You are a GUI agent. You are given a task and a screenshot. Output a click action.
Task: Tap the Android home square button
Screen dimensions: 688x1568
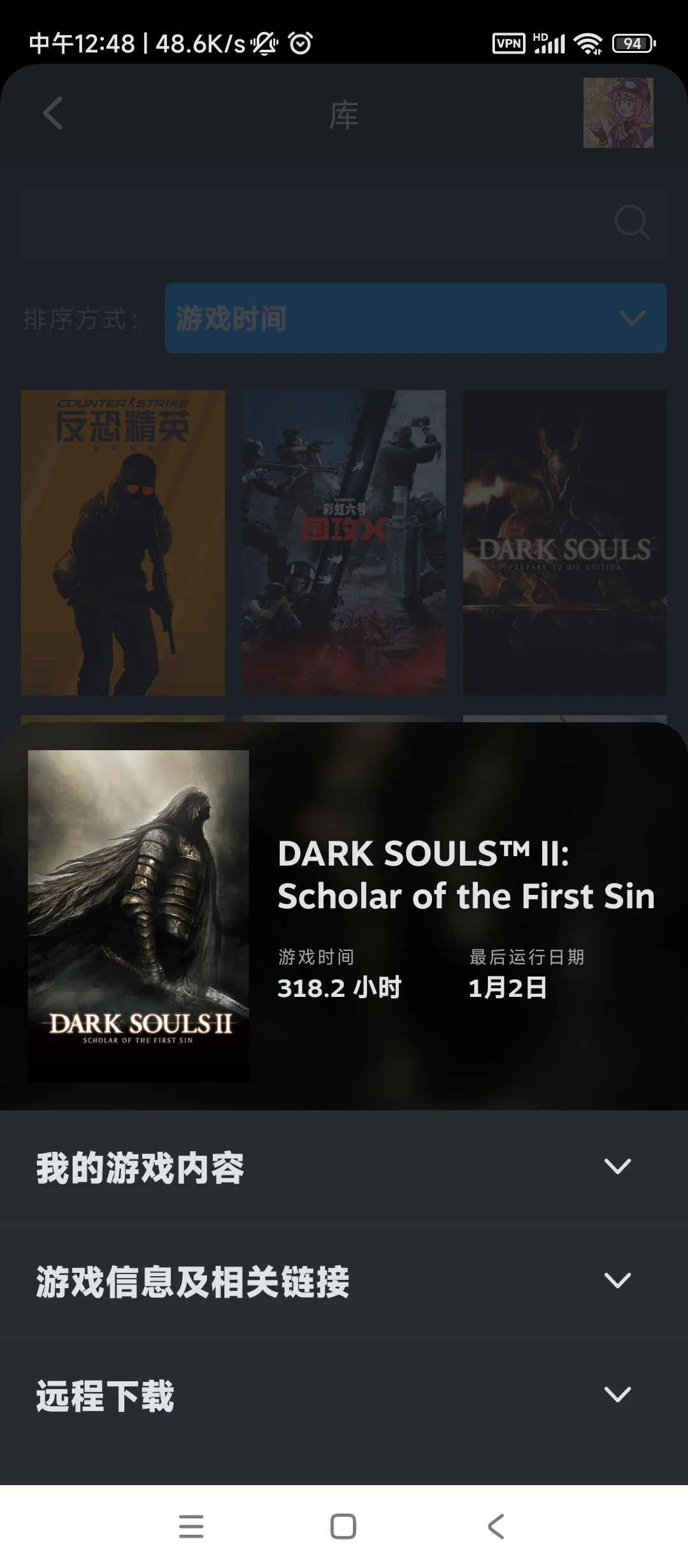(x=343, y=1527)
